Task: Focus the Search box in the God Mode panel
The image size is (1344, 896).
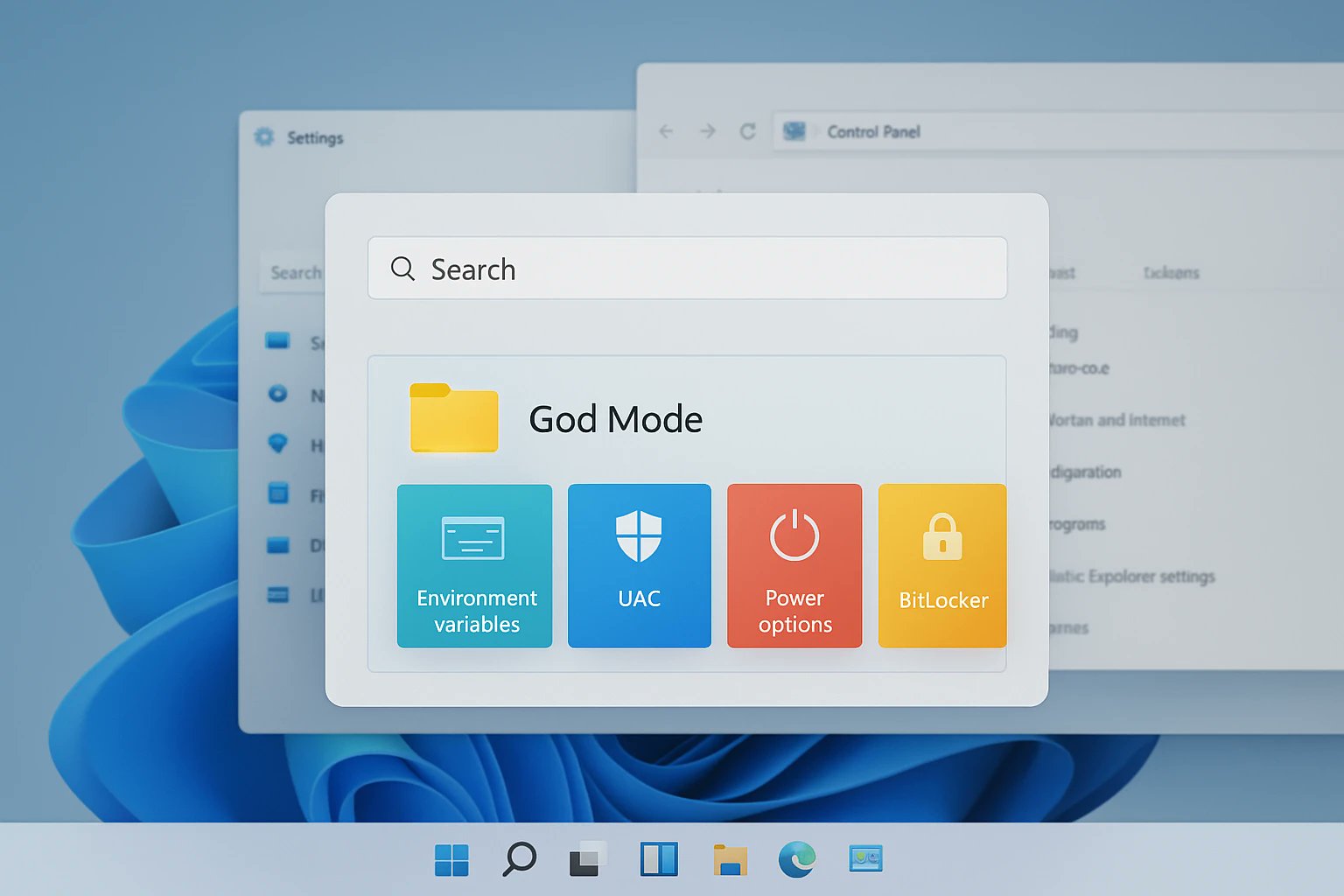Action: pos(688,268)
